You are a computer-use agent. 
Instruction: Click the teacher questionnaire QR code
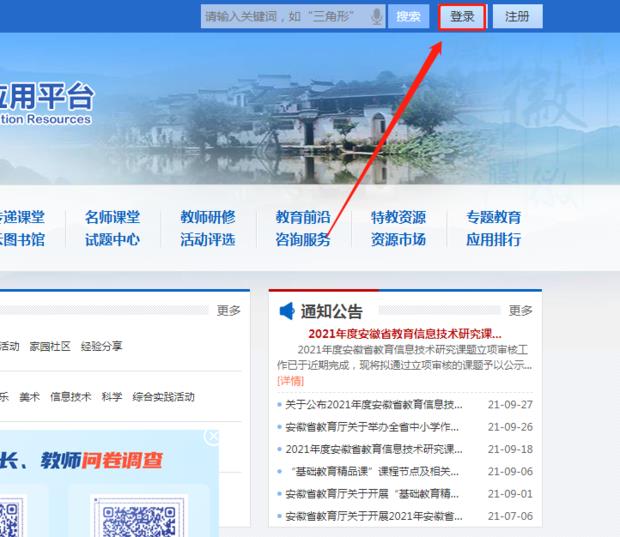[x=139, y=517]
